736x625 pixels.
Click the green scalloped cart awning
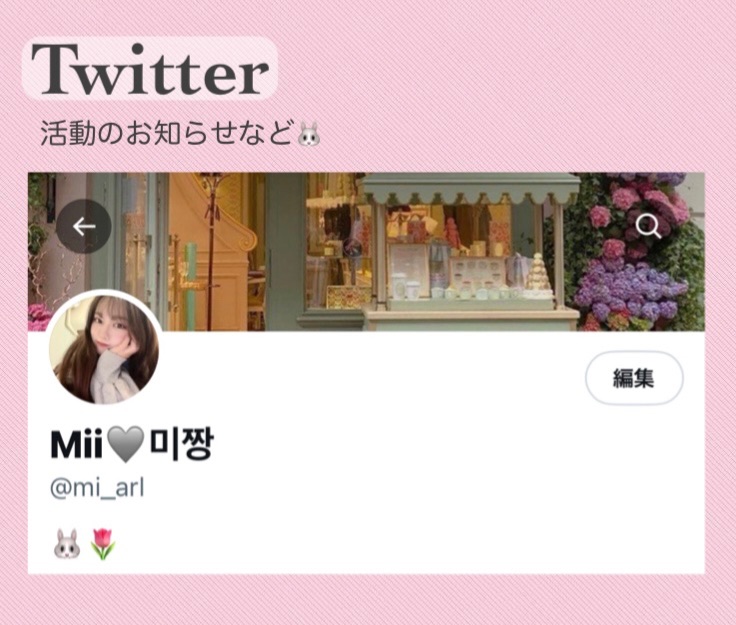pos(471,189)
